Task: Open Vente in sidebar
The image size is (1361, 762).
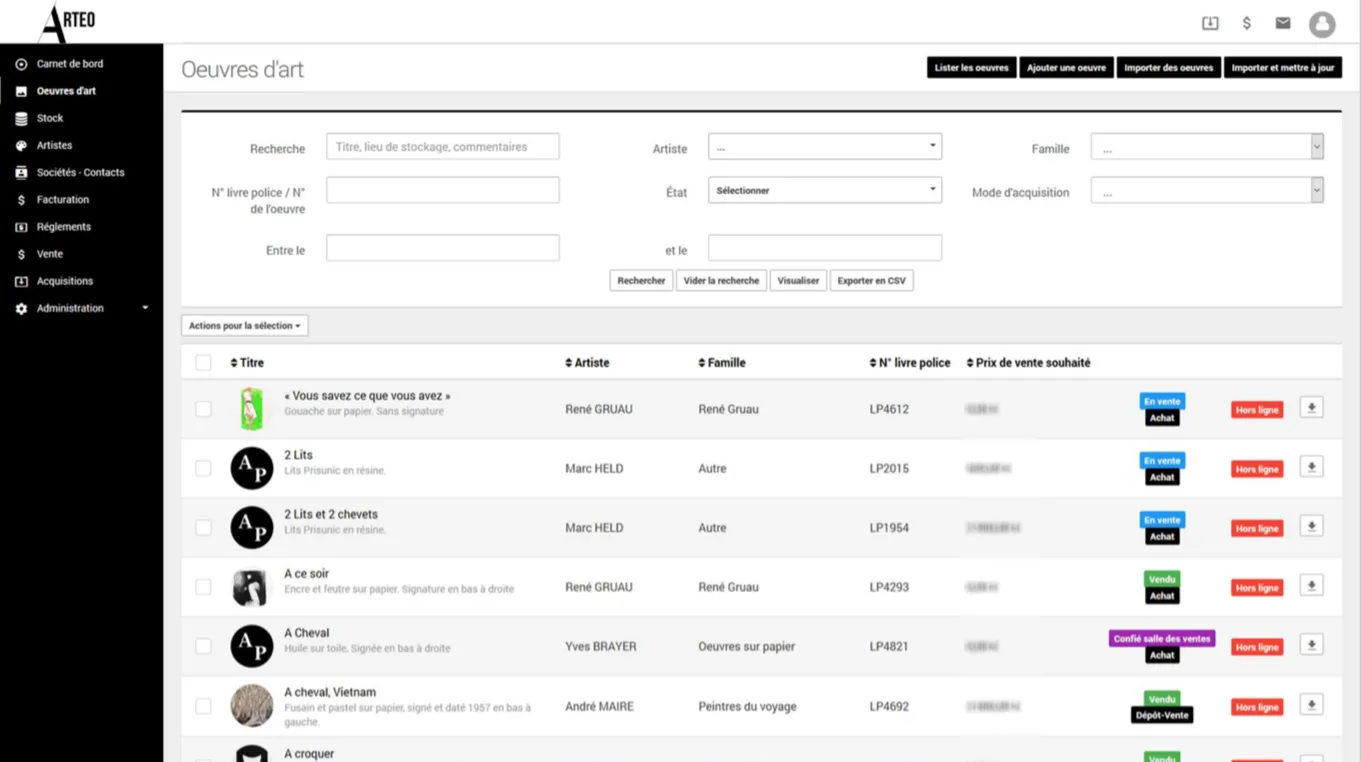Action: click(50, 254)
